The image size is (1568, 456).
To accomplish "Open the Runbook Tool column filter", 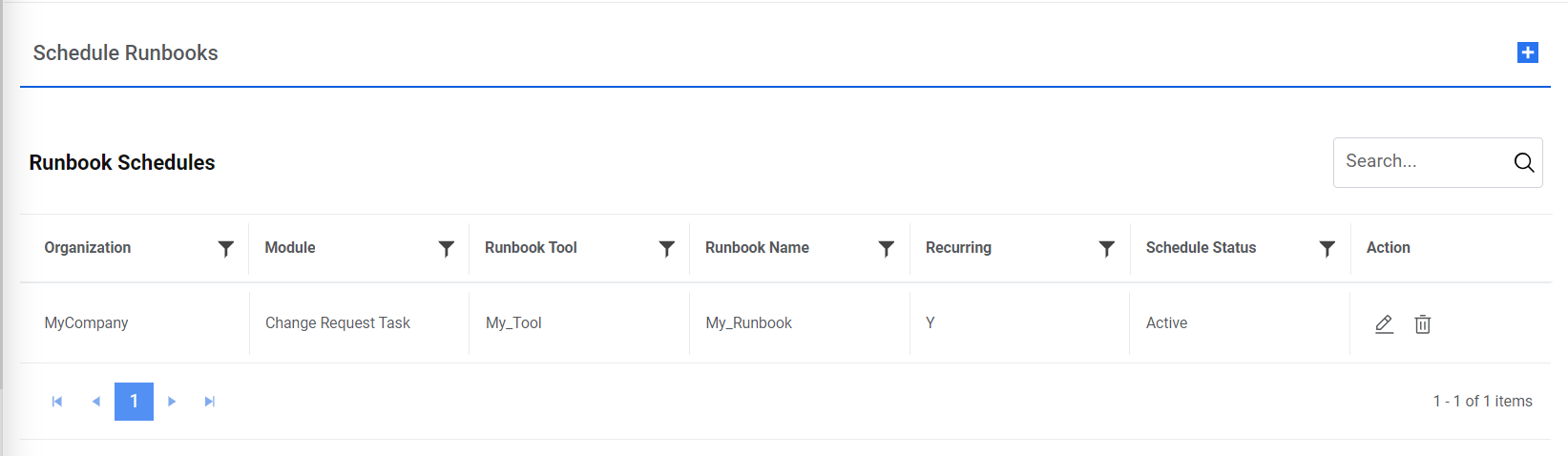I will coord(667,248).
